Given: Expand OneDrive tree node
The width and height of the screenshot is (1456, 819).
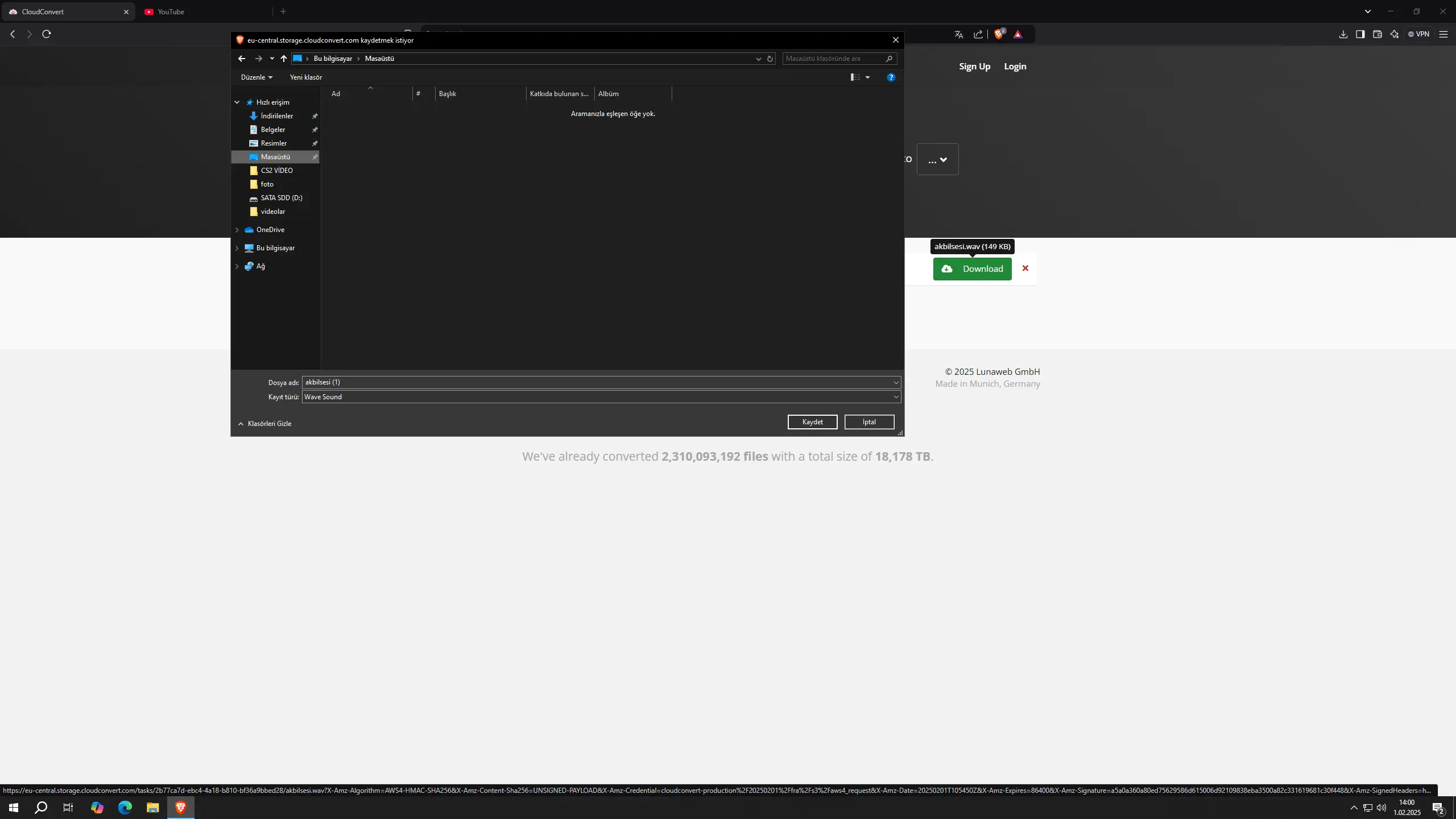Looking at the screenshot, I should 237,230.
